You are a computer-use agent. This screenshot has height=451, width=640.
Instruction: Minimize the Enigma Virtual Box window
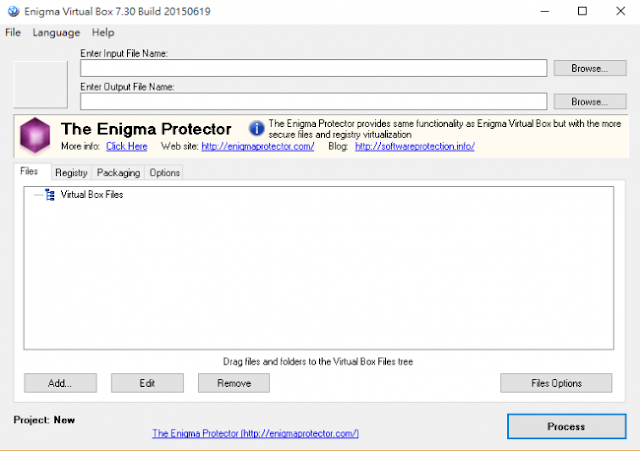pyautogui.click(x=544, y=11)
